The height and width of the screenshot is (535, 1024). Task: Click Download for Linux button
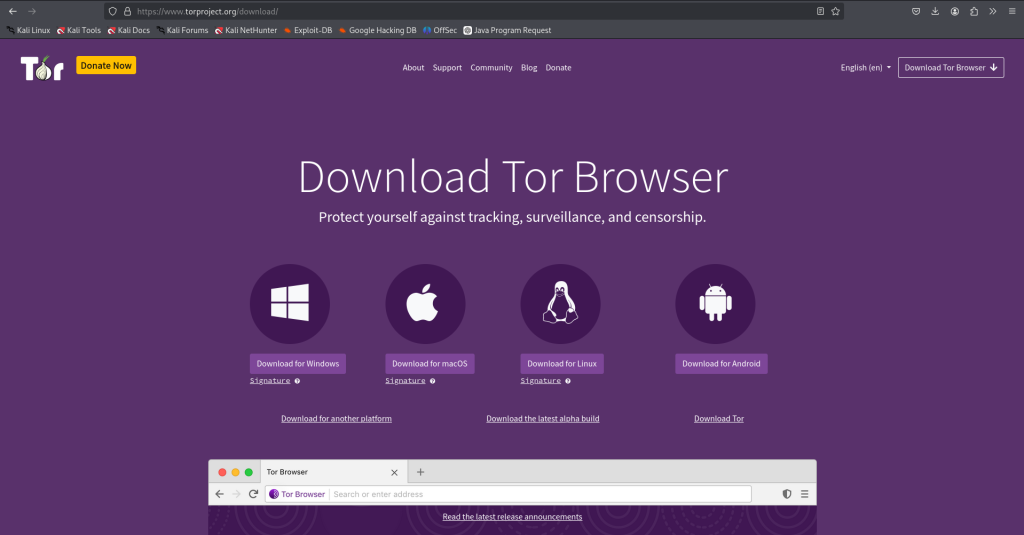(562, 364)
